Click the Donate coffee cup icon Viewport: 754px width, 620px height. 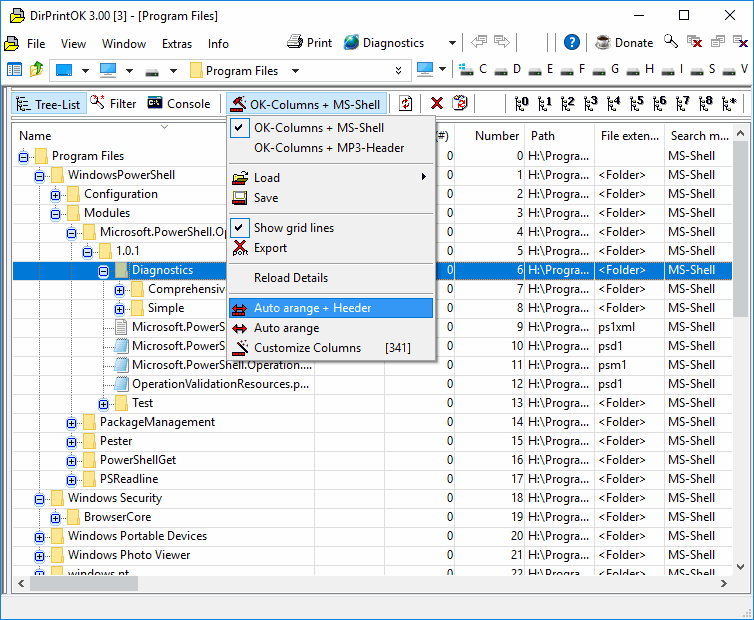(x=603, y=42)
